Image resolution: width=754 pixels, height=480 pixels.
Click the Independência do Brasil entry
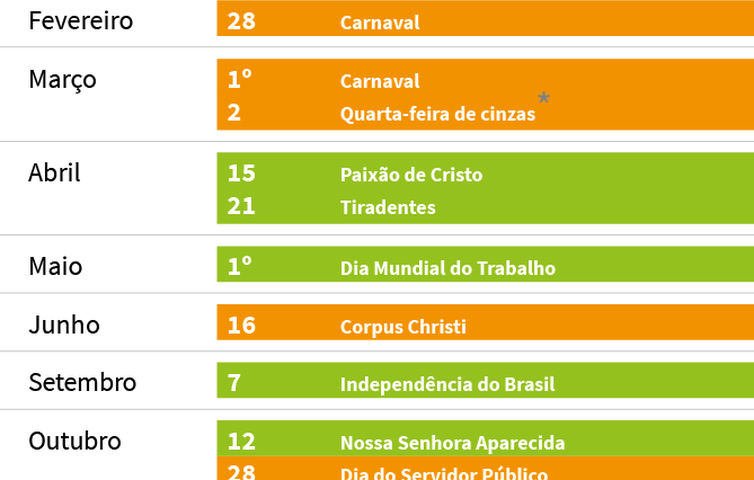447,384
